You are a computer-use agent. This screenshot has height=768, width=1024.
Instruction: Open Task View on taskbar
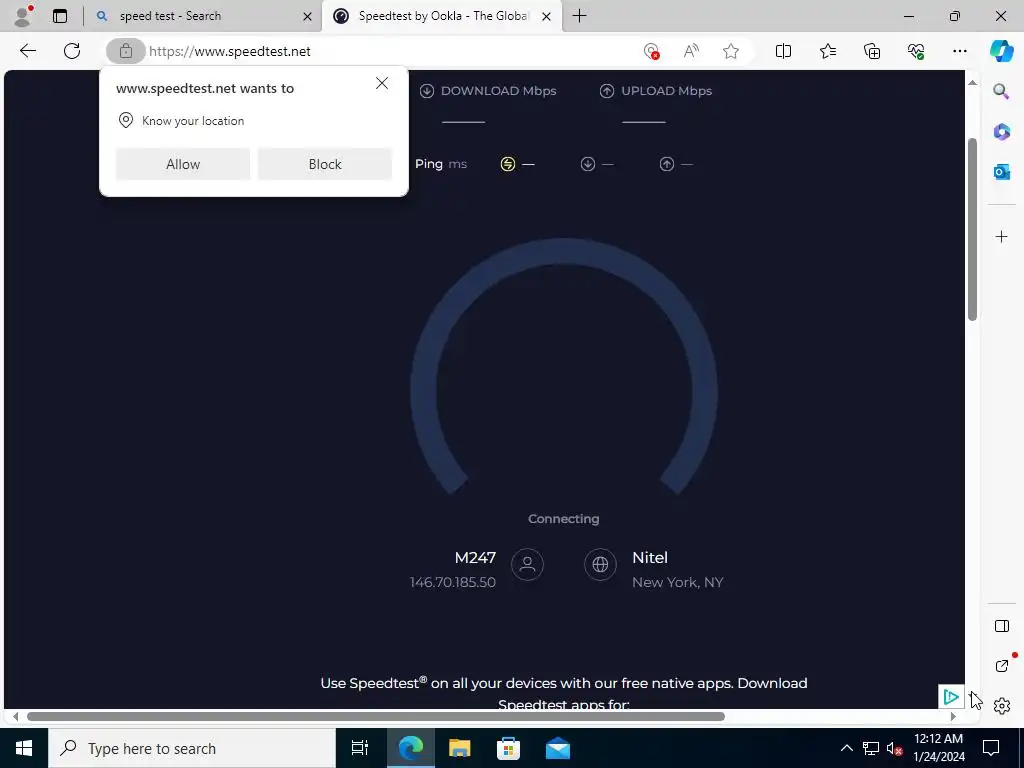[360, 748]
